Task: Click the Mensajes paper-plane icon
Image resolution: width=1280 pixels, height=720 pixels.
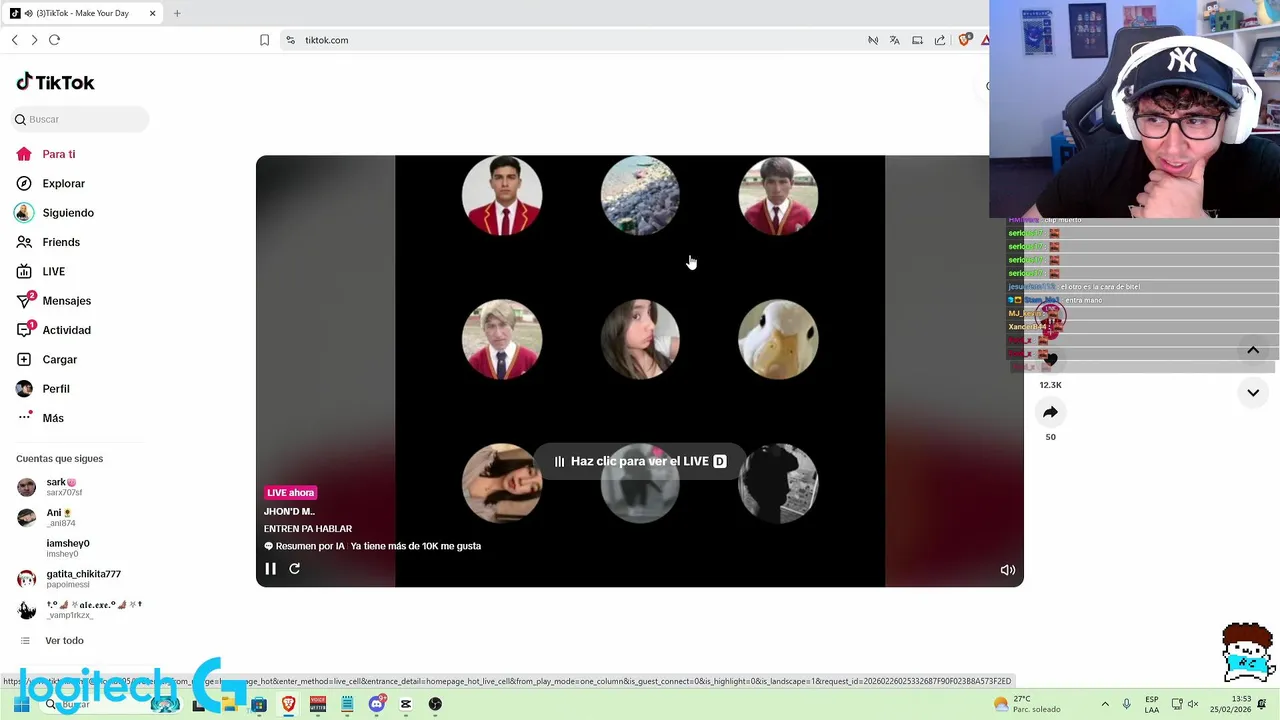Action: [24, 301]
